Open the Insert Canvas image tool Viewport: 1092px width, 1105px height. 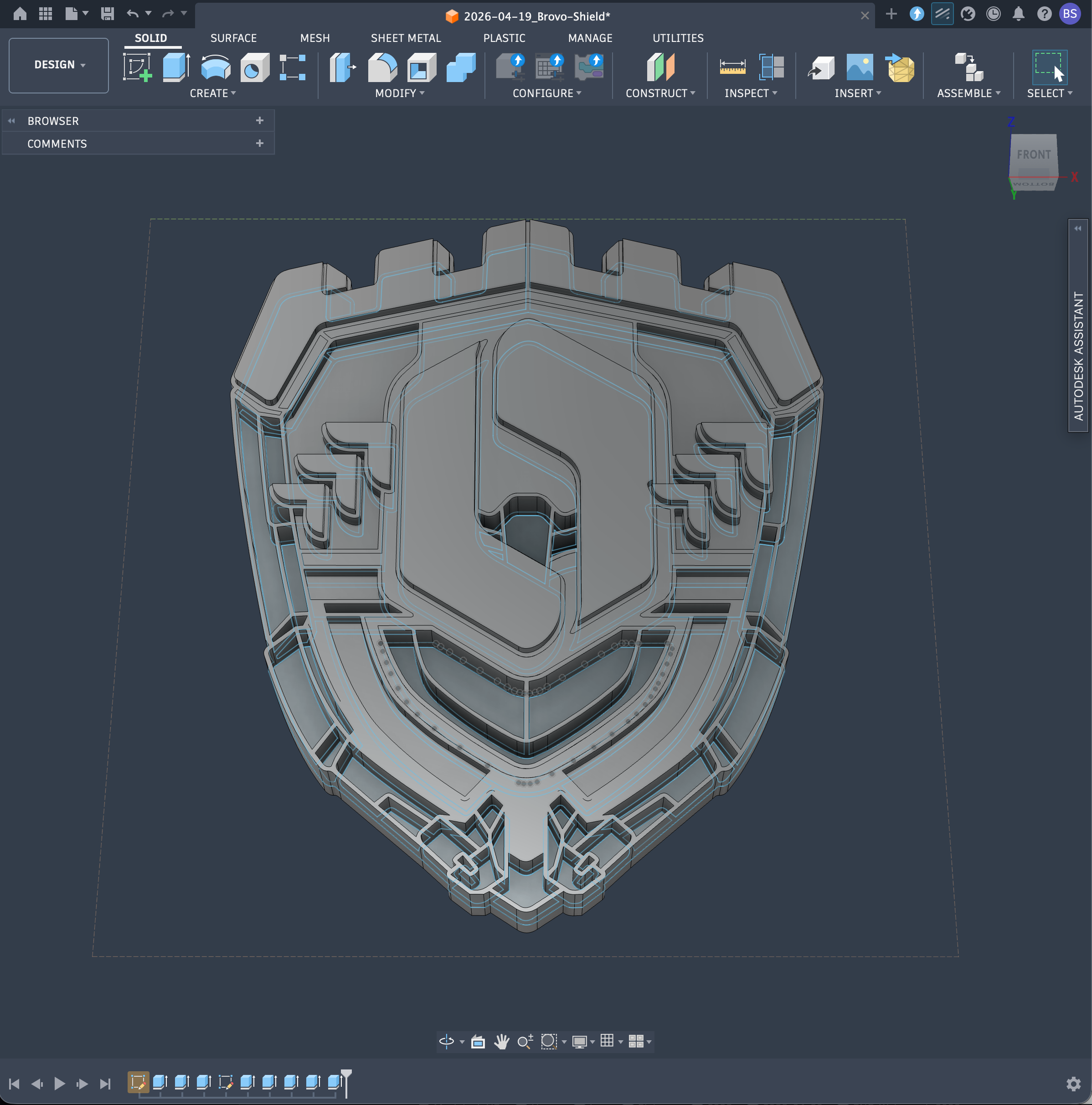coord(860,67)
